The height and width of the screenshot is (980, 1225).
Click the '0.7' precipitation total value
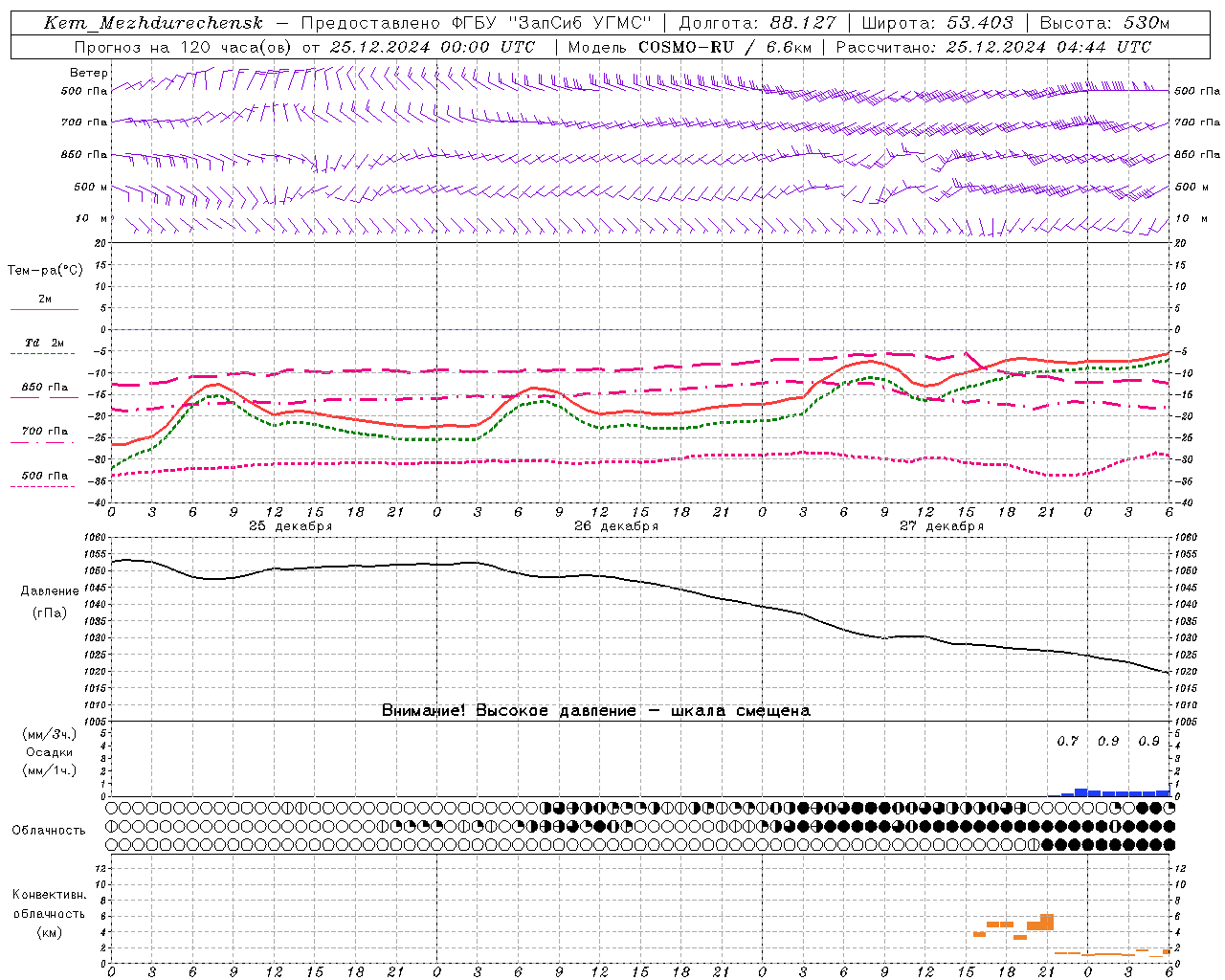coord(1067,742)
